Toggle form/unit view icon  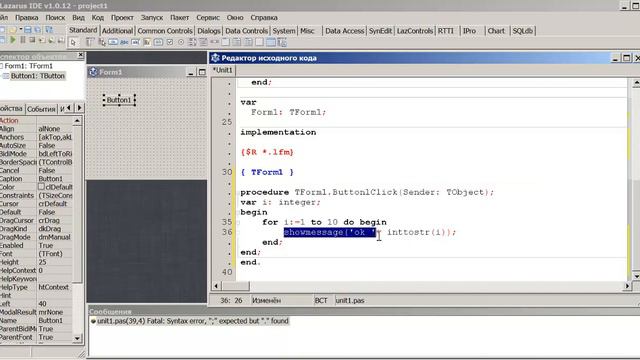click(x=49, y=30)
